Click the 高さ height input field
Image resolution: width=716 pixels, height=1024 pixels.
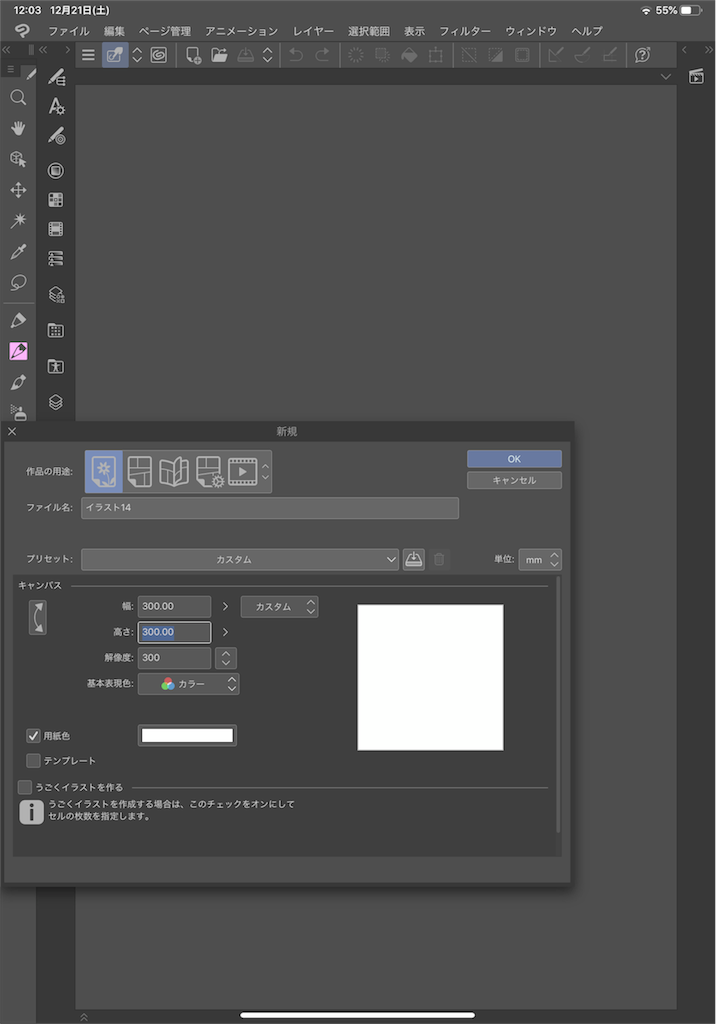point(174,632)
